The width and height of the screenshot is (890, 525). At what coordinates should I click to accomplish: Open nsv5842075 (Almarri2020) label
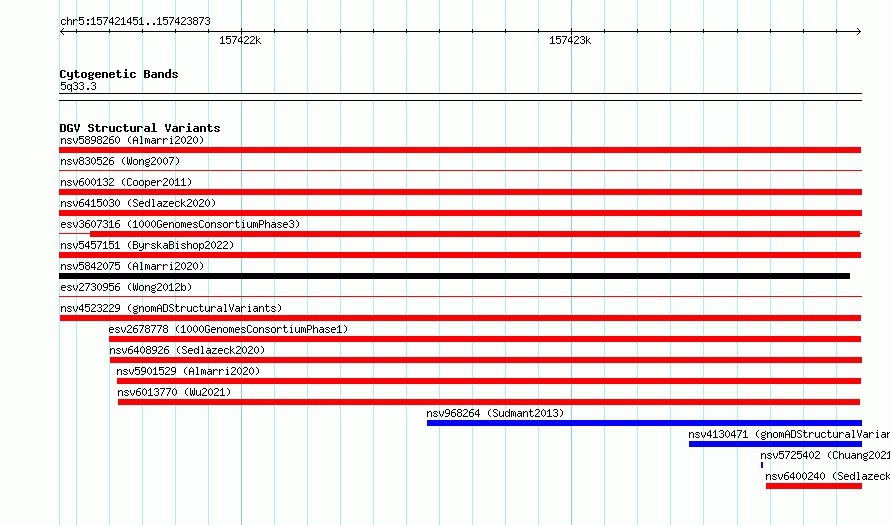pyautogui.click(x=132, y=266)
